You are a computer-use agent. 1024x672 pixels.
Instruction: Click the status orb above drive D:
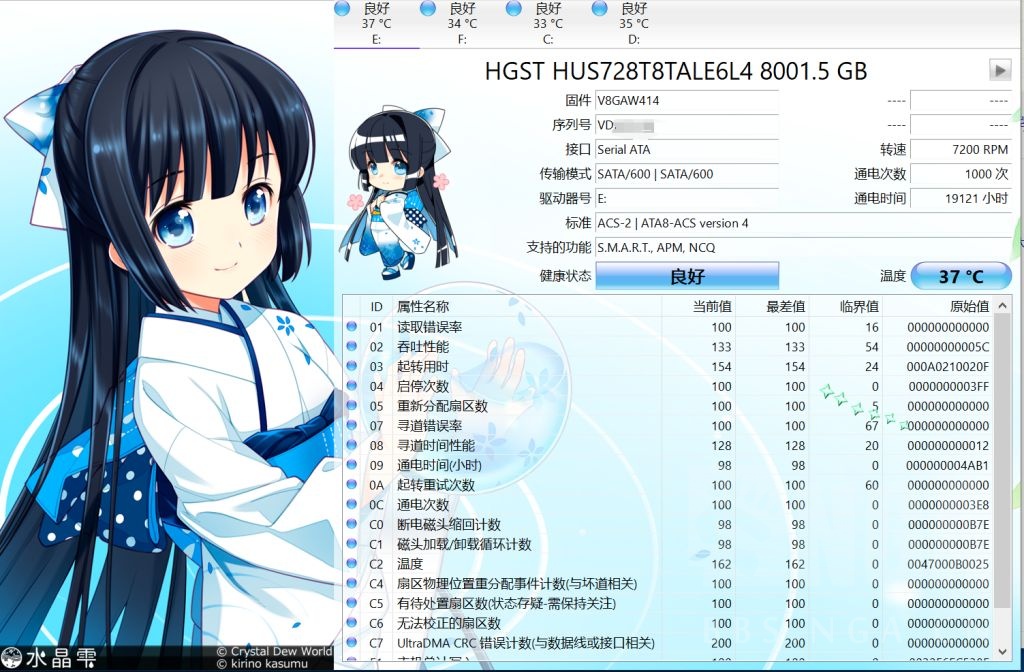click(x=599, y=8)
